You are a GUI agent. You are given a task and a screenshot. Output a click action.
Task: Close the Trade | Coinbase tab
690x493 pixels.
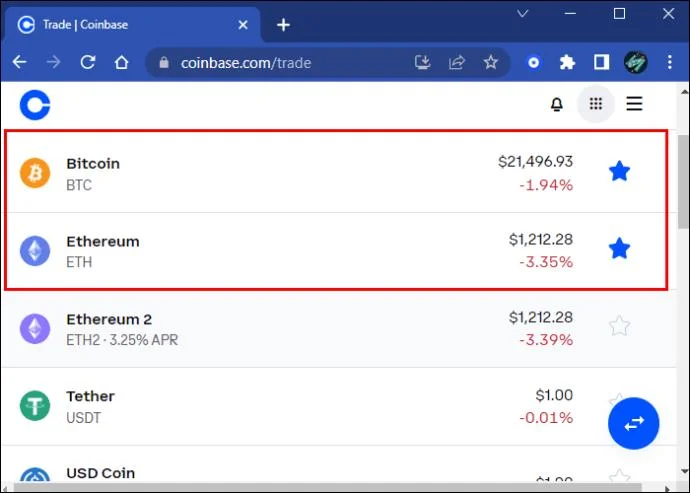[242, 25]
